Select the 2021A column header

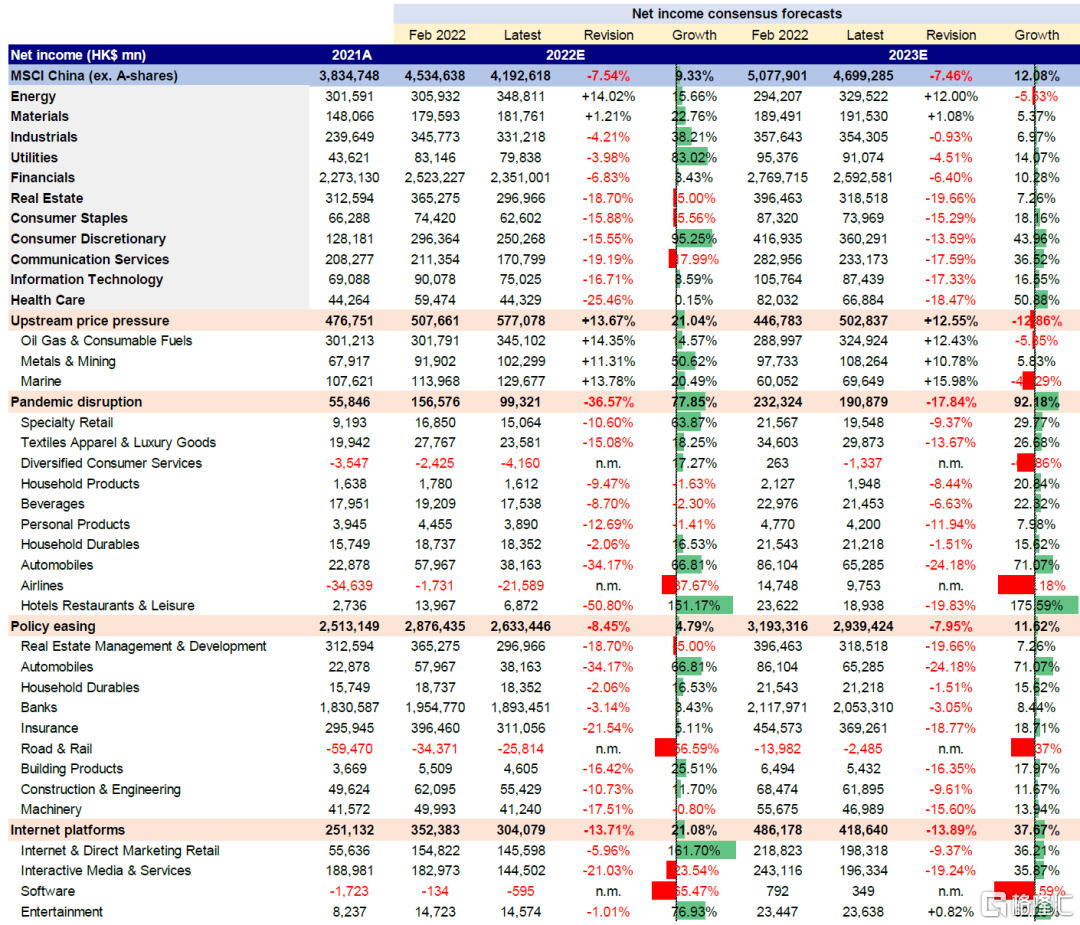[x=352, y=55]
